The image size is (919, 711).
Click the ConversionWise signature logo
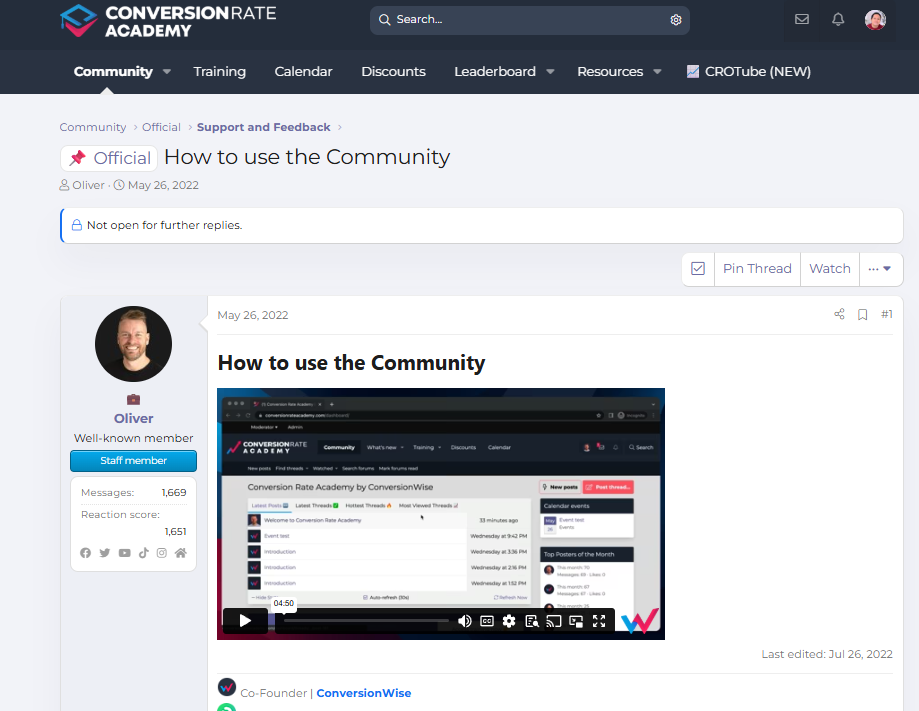tap(227, 687)
